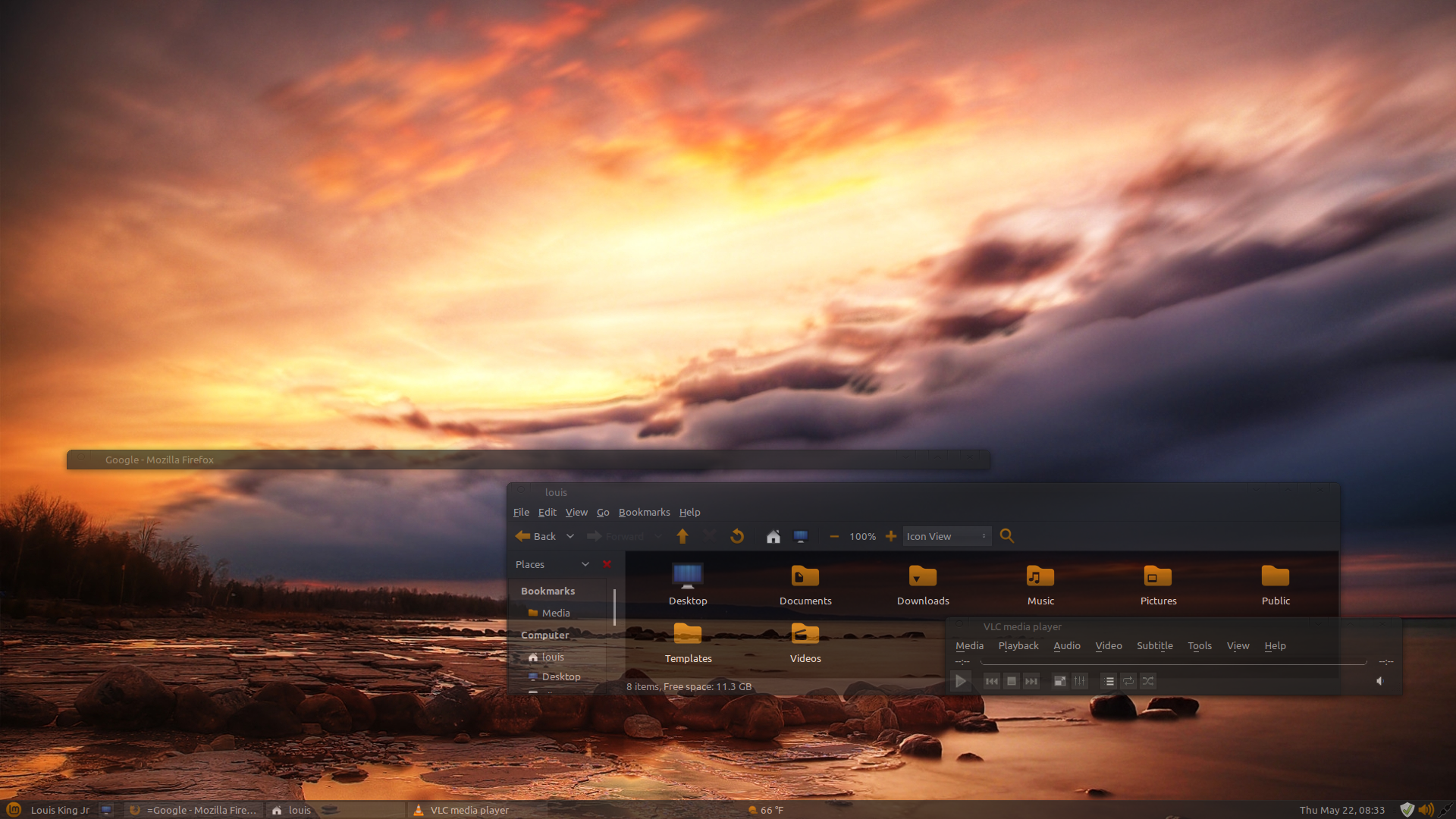
Task: Click the Computer icon in toolbar
Action: (800, 536)
